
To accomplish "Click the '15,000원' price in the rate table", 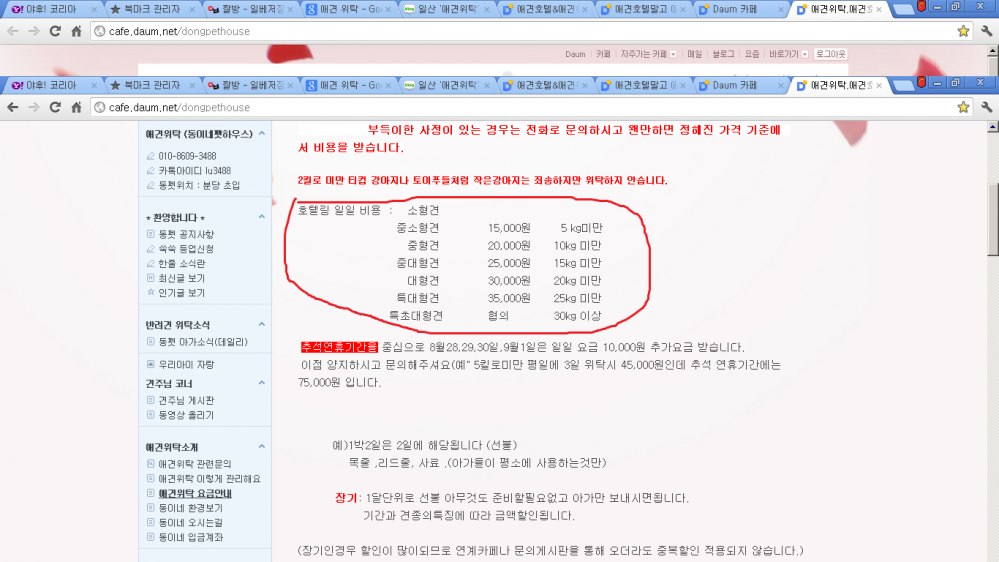I will [x=509, y=228].
